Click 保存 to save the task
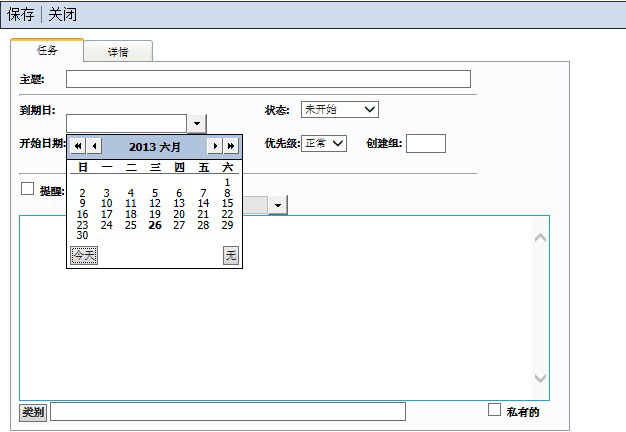Viewport: 626px width, 432px height. point(21,15)
